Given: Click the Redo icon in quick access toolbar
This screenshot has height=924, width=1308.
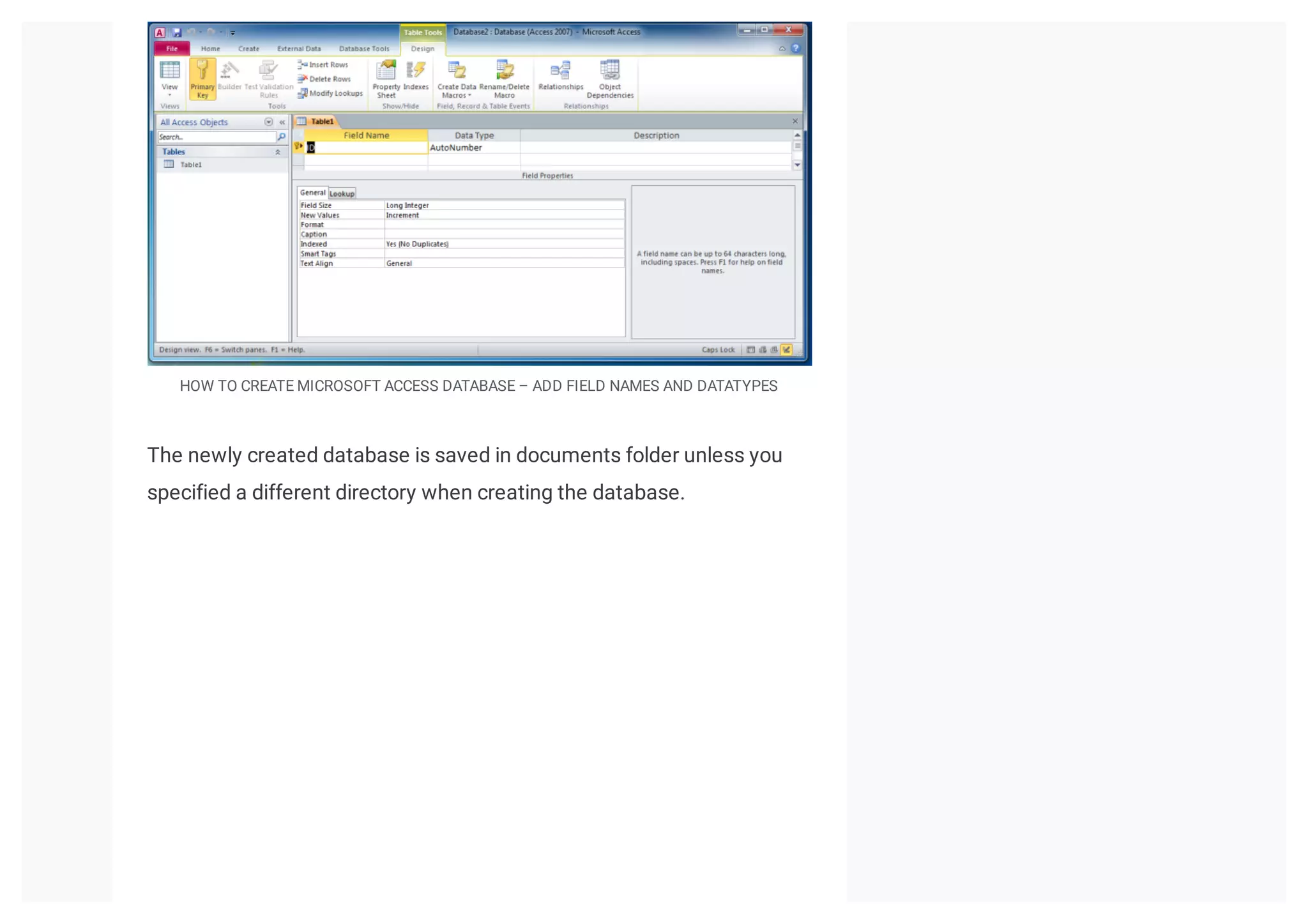Looking at the screenshot, I should coord(211,32).
